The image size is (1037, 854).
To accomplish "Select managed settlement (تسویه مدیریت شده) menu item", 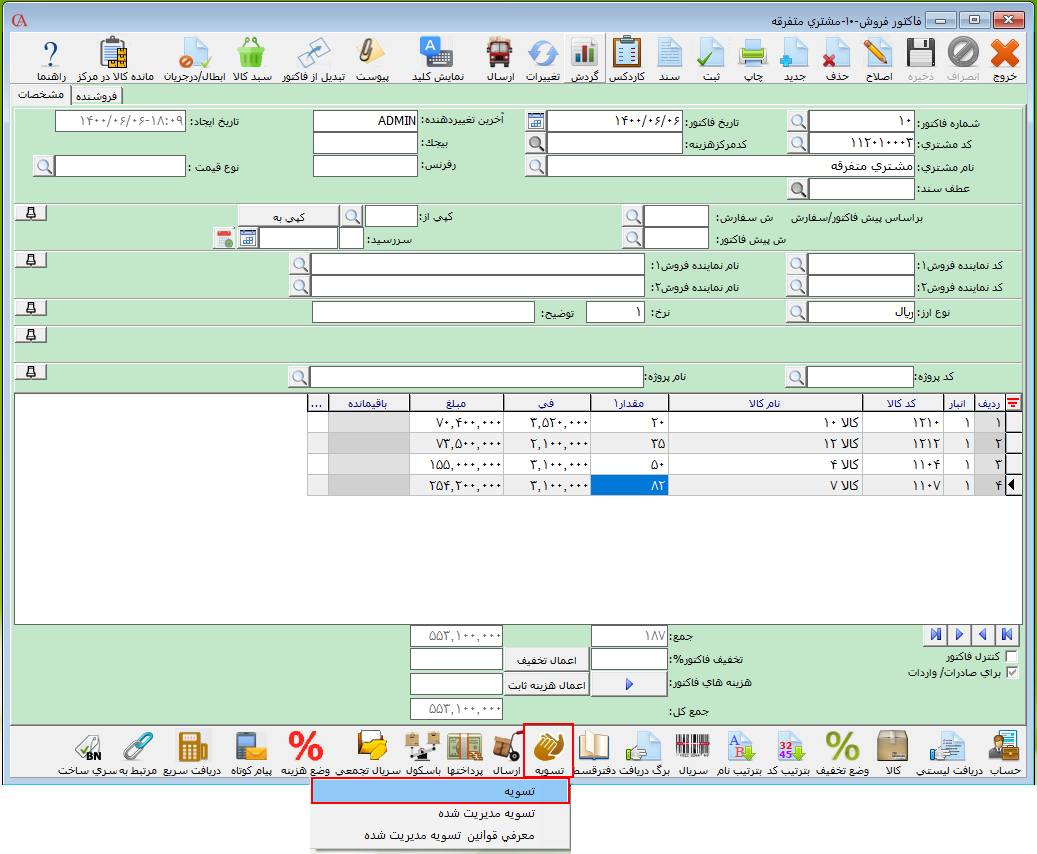I will (x=440, y=813).
